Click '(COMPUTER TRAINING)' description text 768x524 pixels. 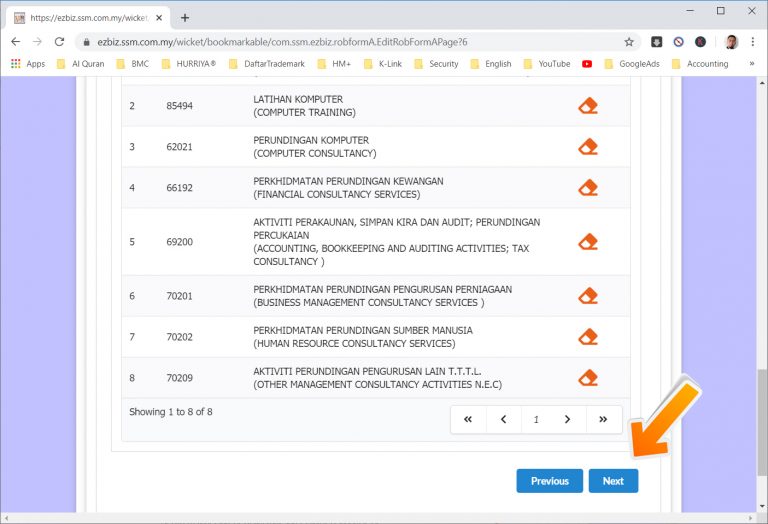pos(304,113)
